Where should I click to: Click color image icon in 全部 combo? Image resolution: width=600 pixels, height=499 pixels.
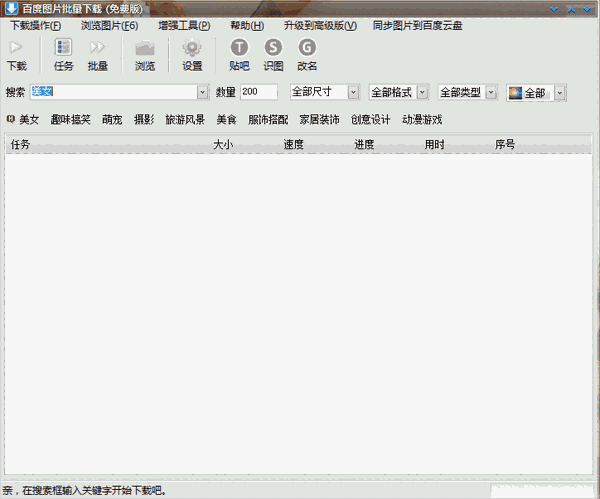[x=515, y=93]
